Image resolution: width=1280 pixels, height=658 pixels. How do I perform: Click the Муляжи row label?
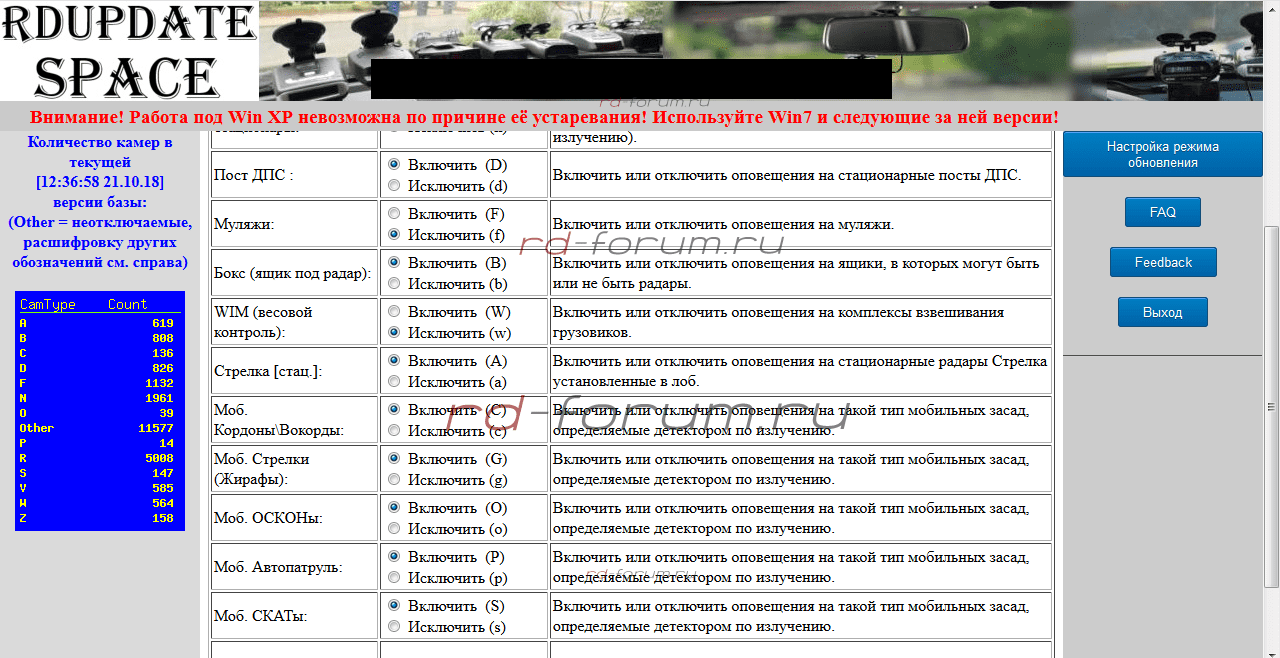(x=242, y=224)
